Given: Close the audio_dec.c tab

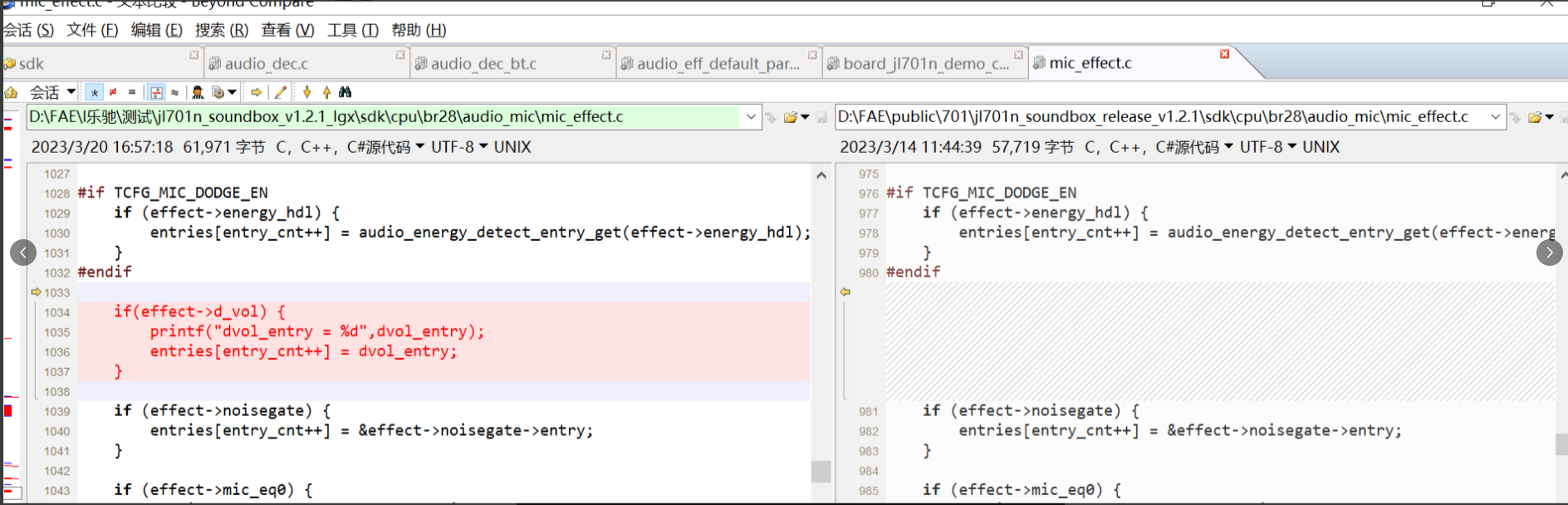Looking at the screenshot, I should click(x=400, y=55).
